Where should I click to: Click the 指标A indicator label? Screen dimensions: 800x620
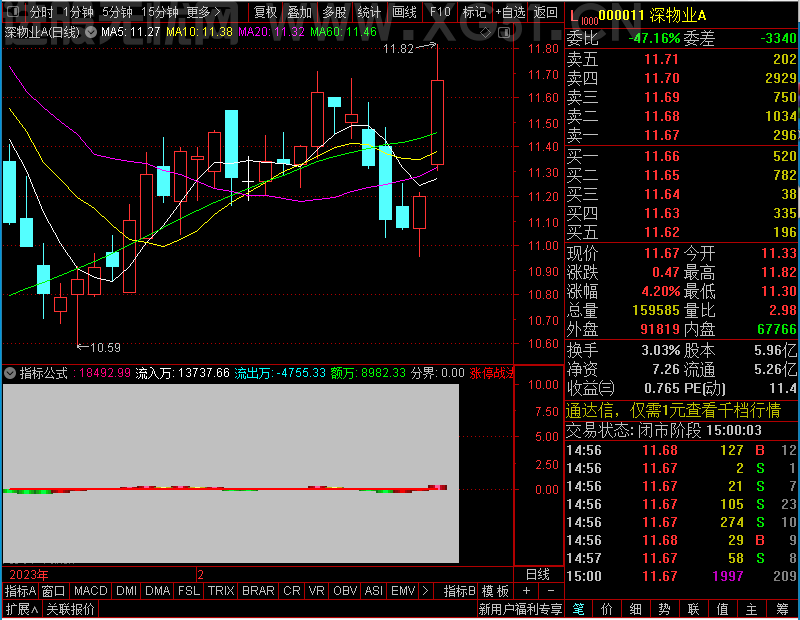point(20,591)
